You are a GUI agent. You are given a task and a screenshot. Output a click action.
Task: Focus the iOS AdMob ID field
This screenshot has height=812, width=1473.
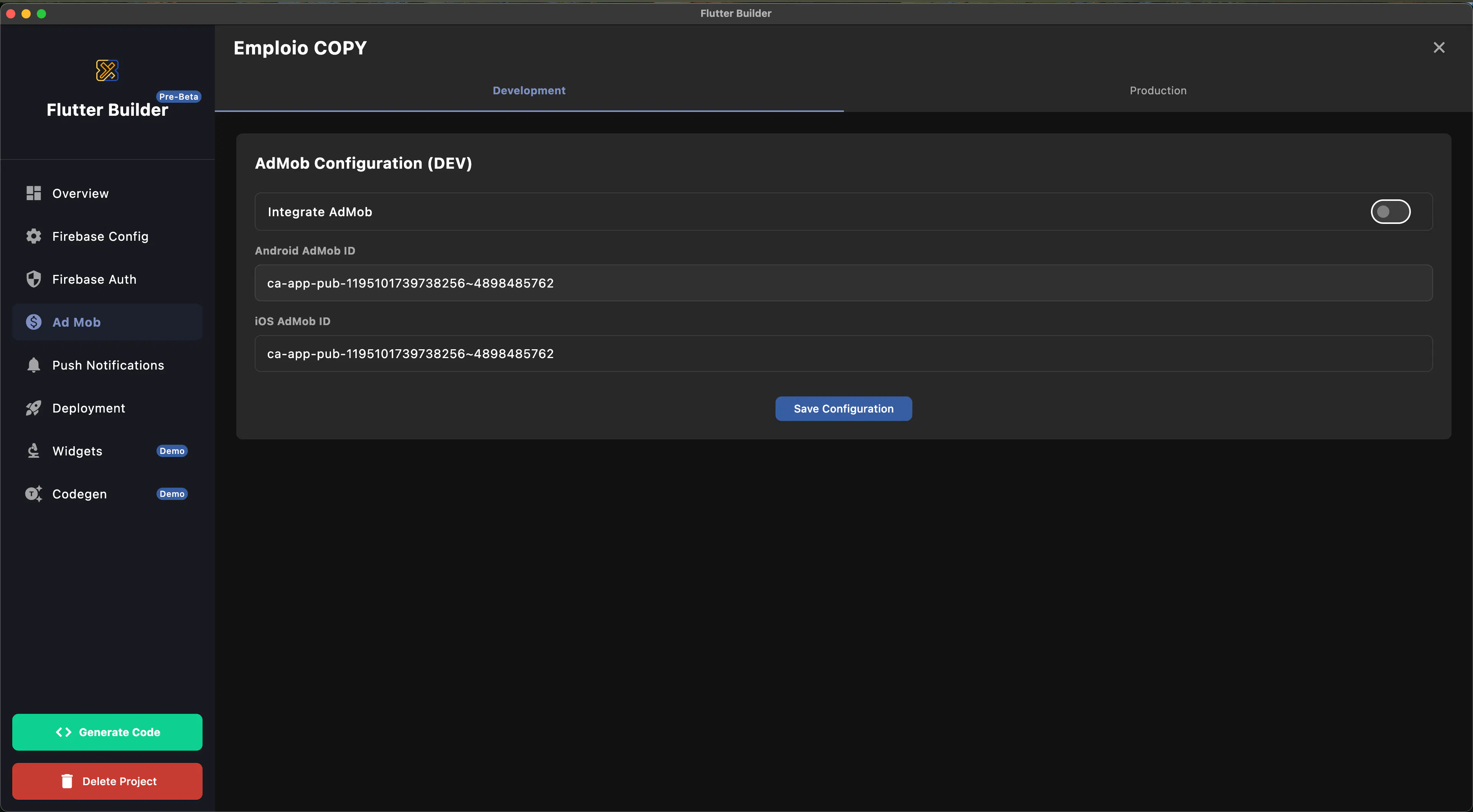click(x=844, y=353)
